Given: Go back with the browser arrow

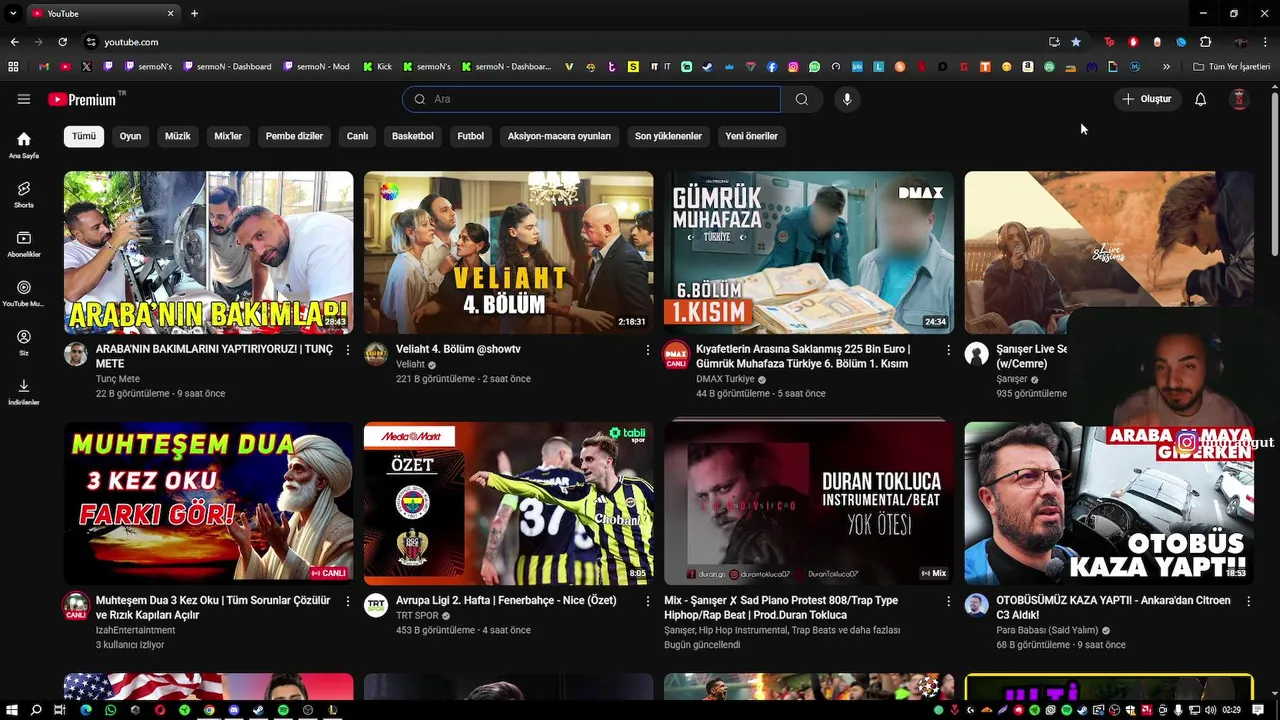Looking at the screenshot, I should click(x=14, y=42).
